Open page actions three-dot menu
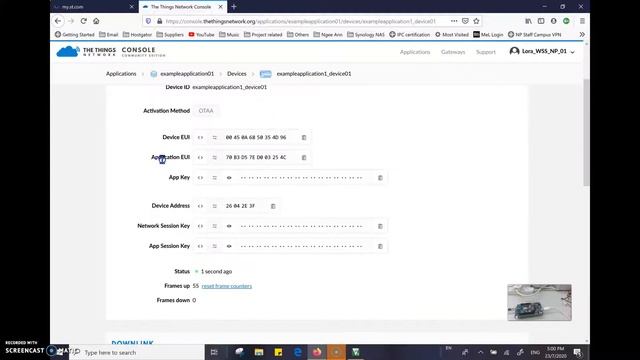Viewport: 640px width, 360px height. pos(454,21)
